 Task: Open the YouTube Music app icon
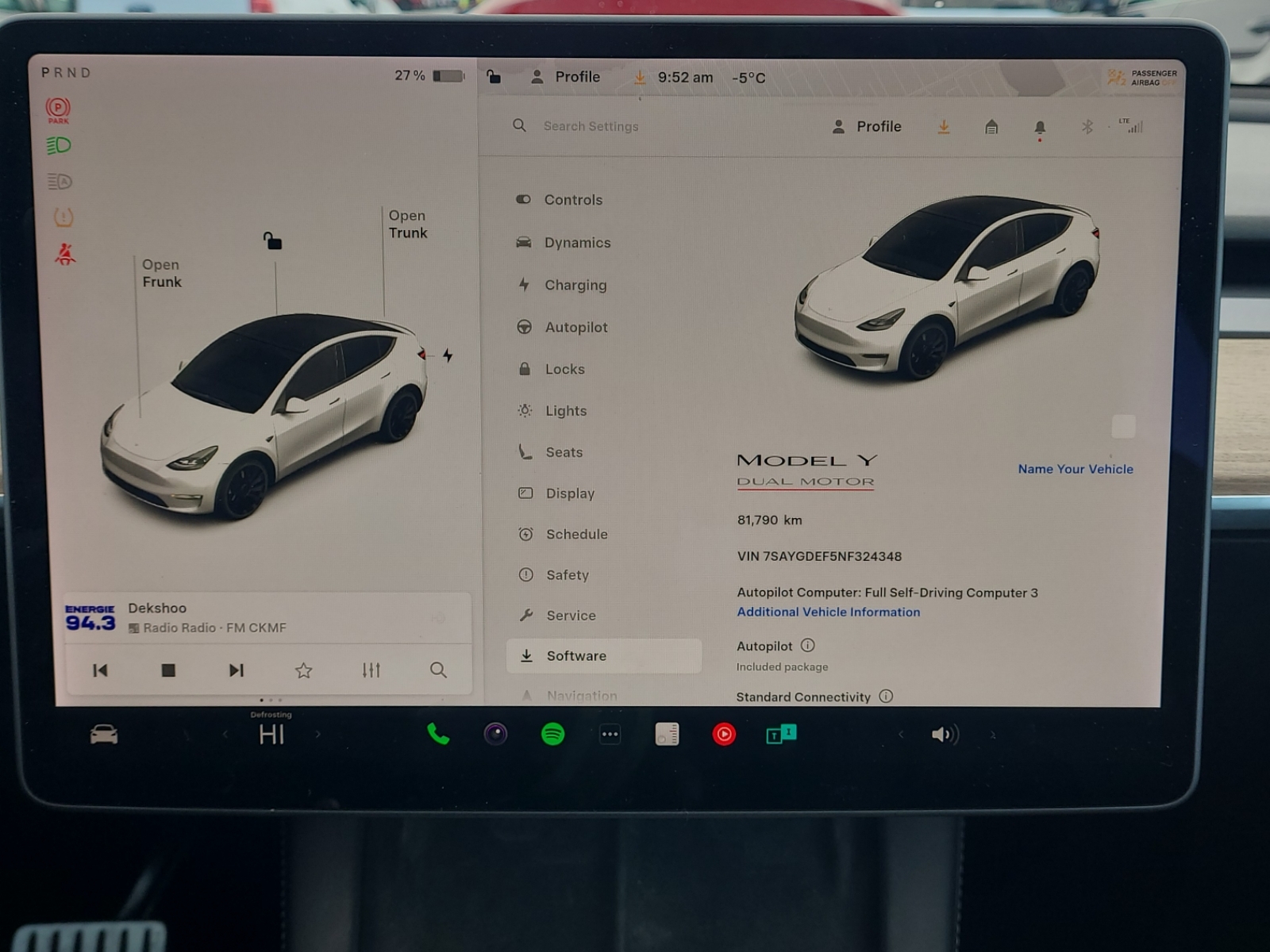point(724,735)
